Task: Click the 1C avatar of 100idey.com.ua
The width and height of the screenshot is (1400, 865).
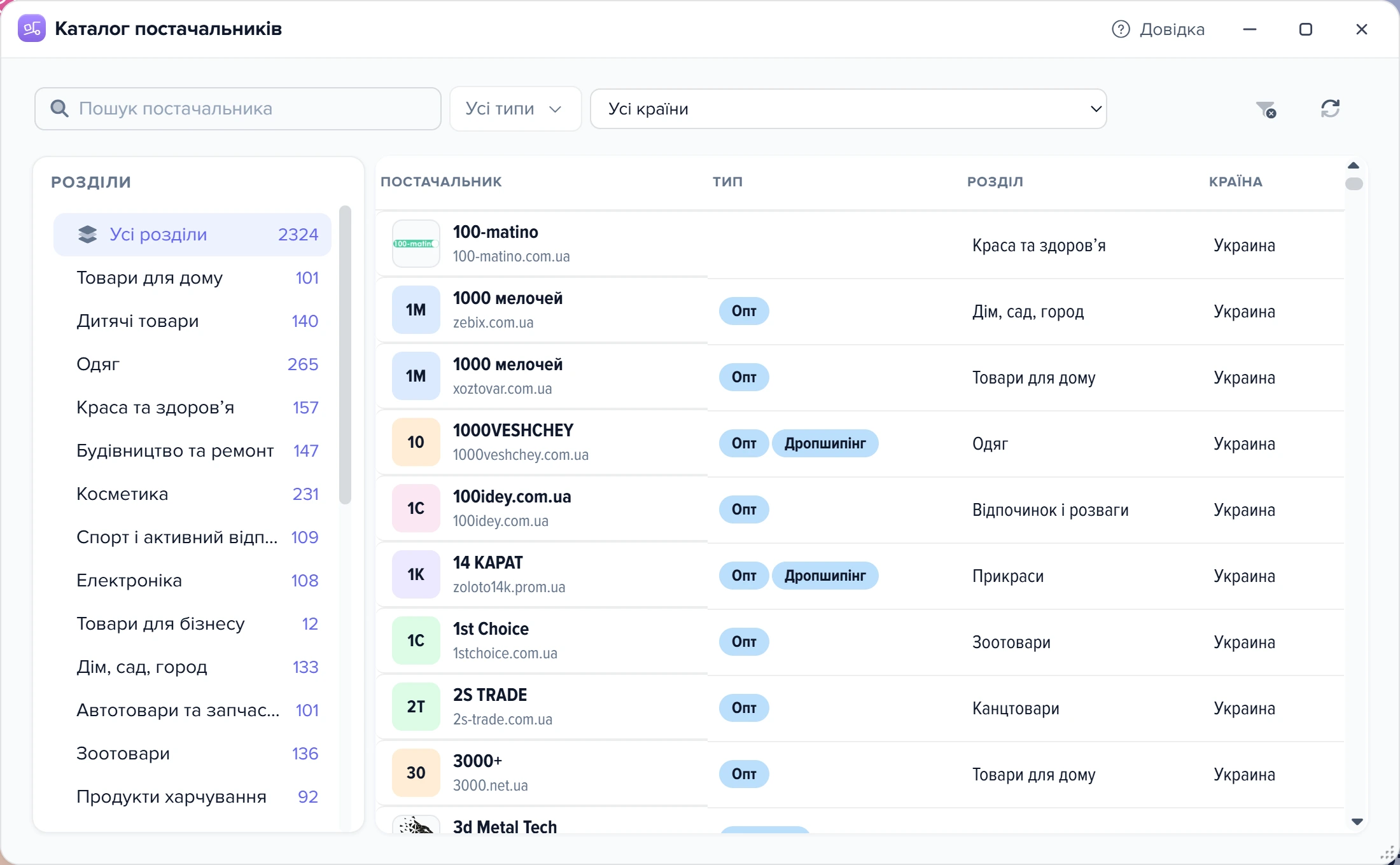Action: pos(416,508)
